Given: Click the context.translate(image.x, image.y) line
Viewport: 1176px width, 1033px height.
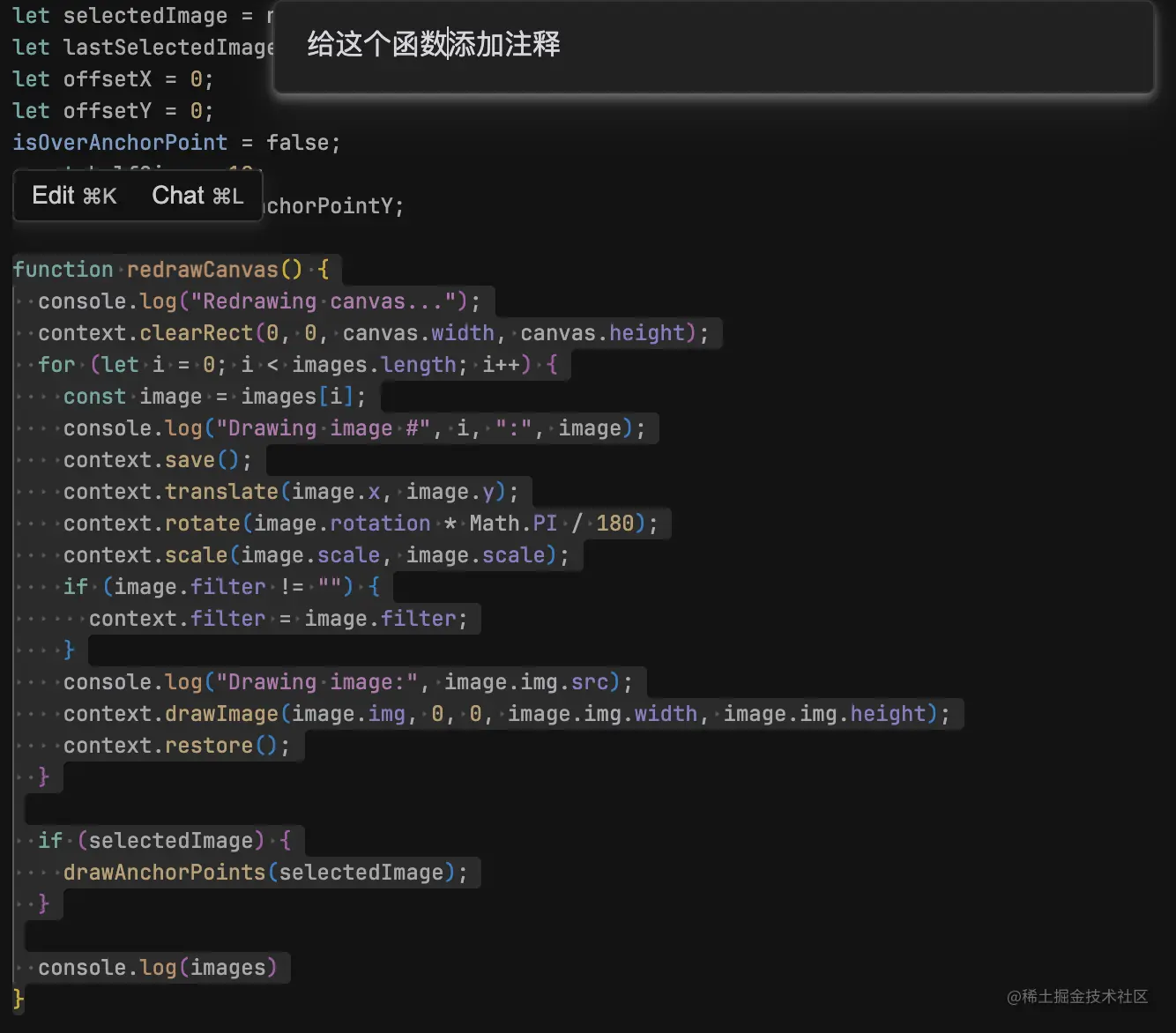Looking at the screenshot, I should pos(291,492).
